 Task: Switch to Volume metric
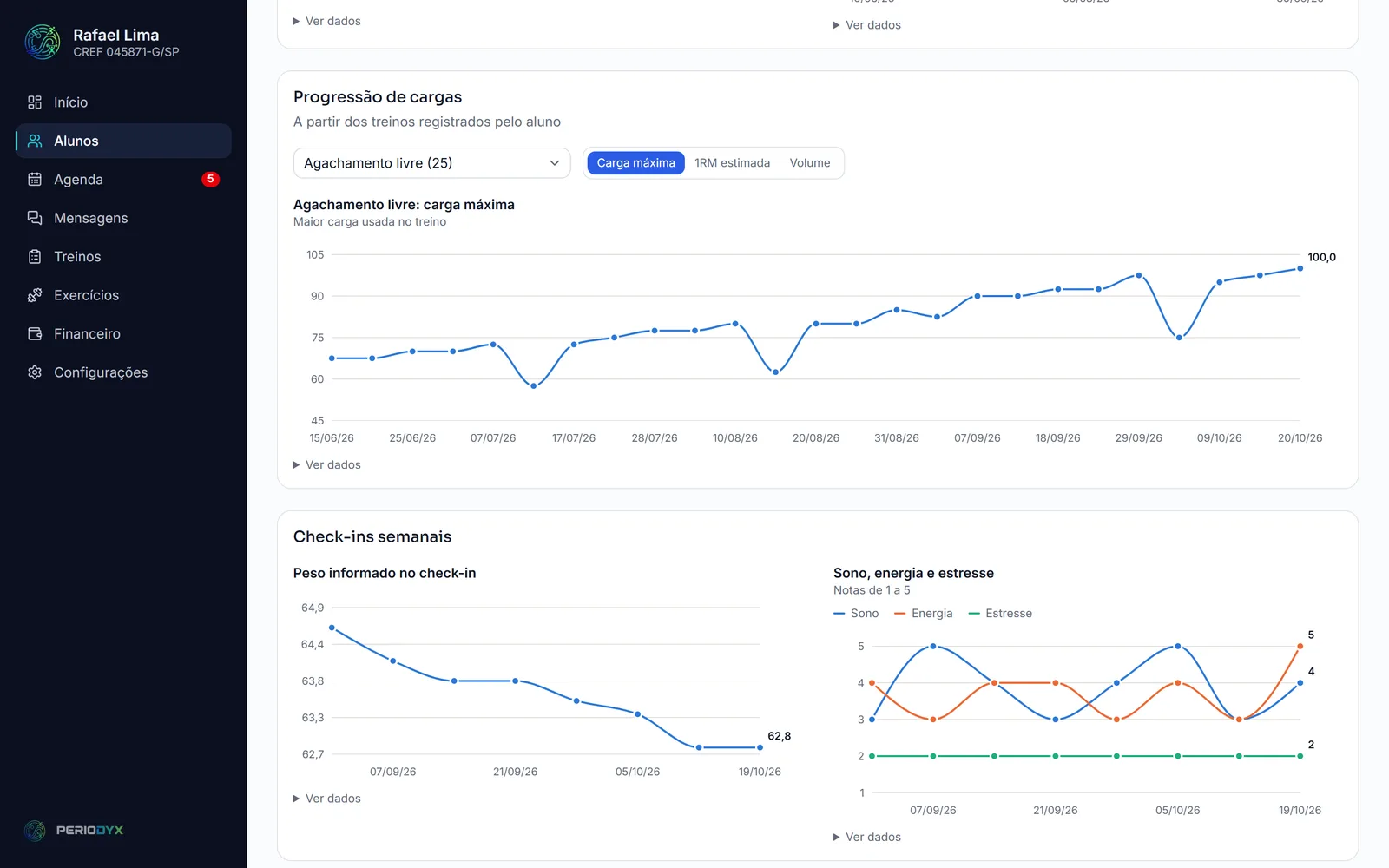(x=810, y=163)
